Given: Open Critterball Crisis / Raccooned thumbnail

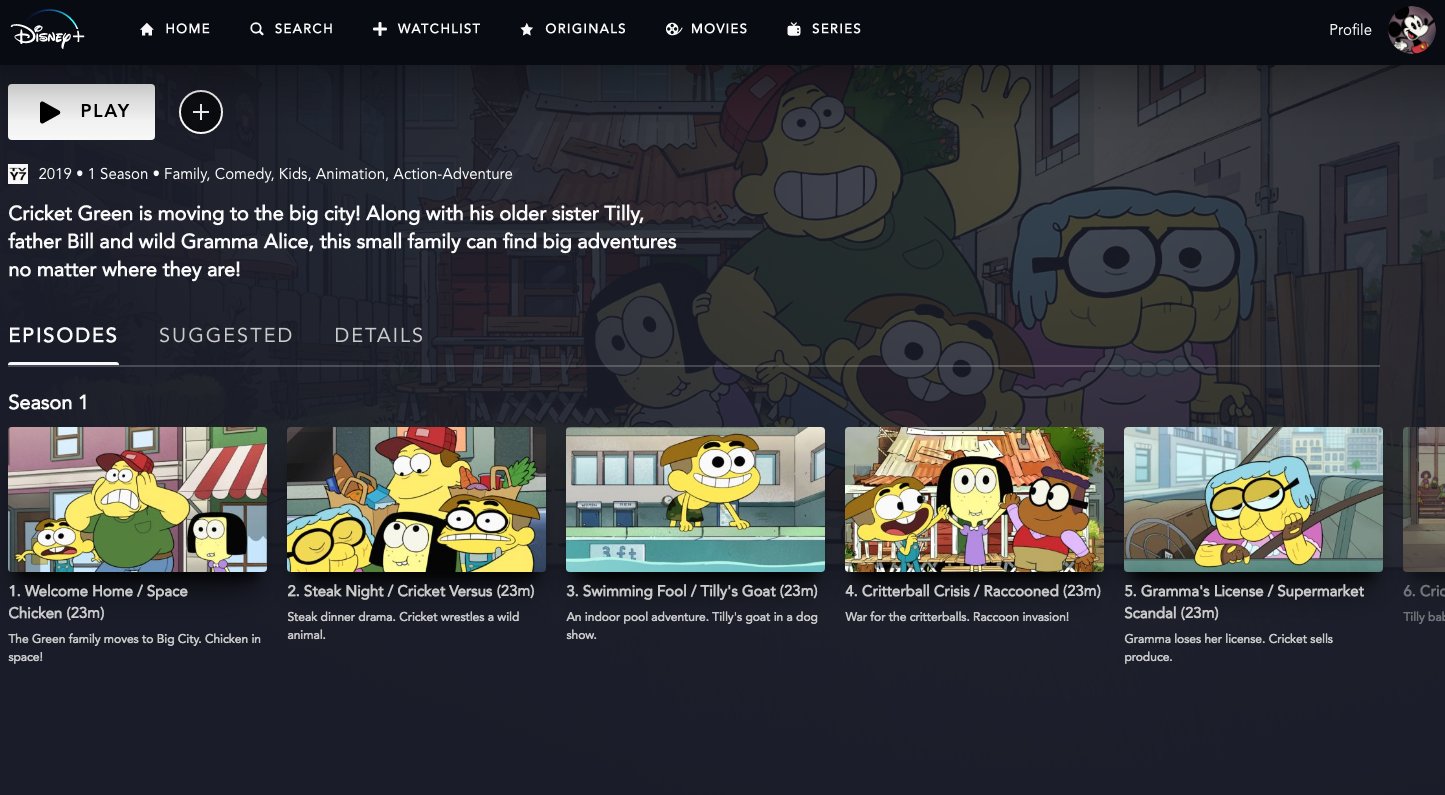Looking at the screenshot, I should point(975,500).
